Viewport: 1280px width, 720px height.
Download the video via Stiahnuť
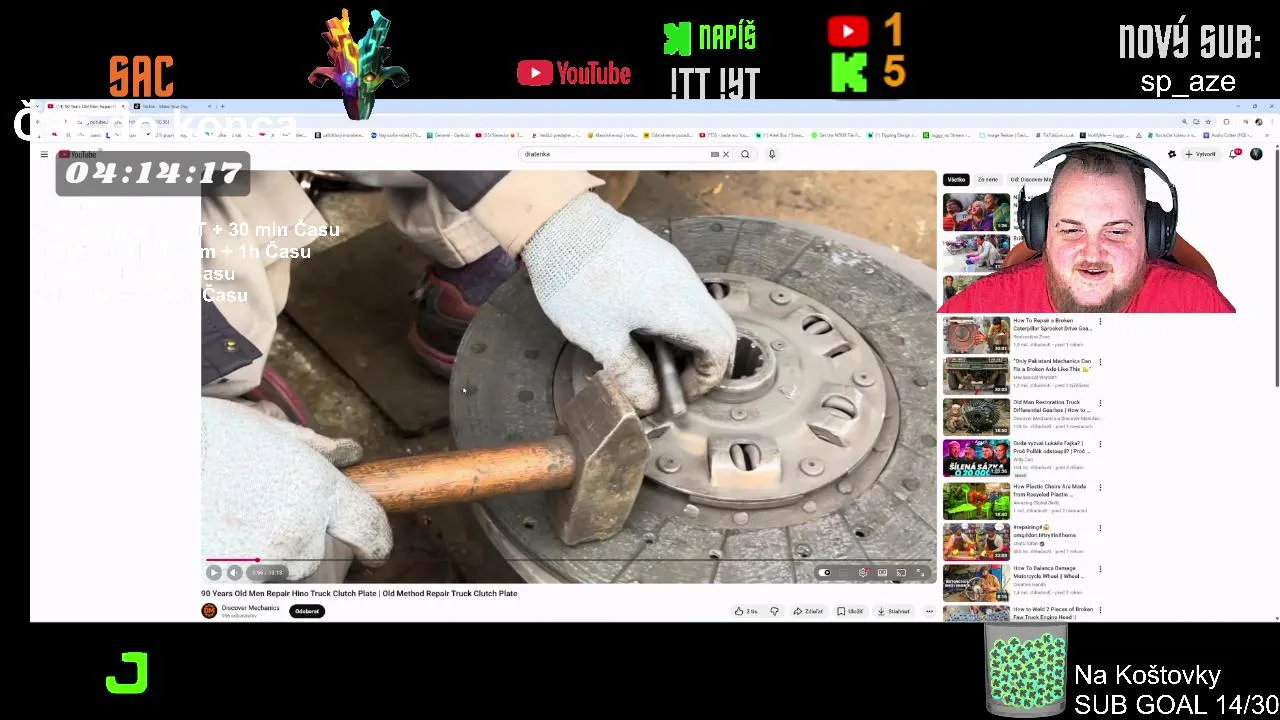click(894, 611)
